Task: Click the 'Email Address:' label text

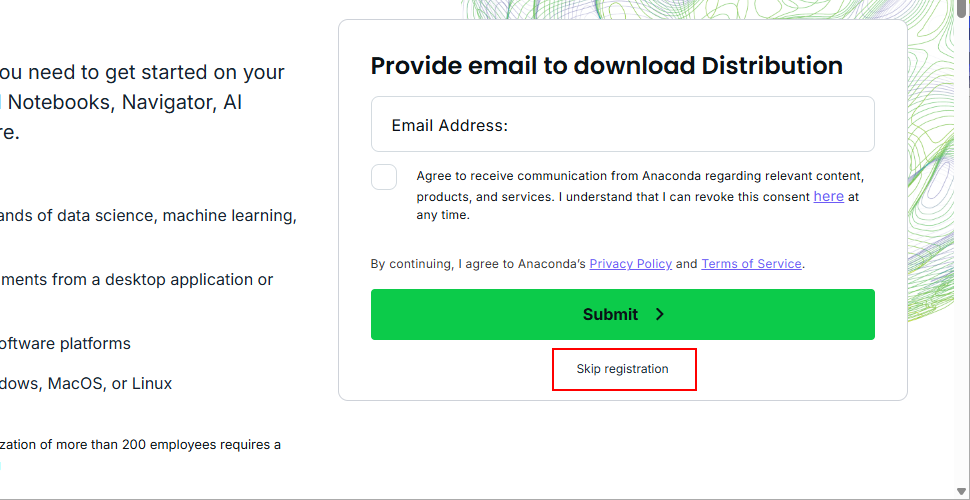Action: (450, 126)
